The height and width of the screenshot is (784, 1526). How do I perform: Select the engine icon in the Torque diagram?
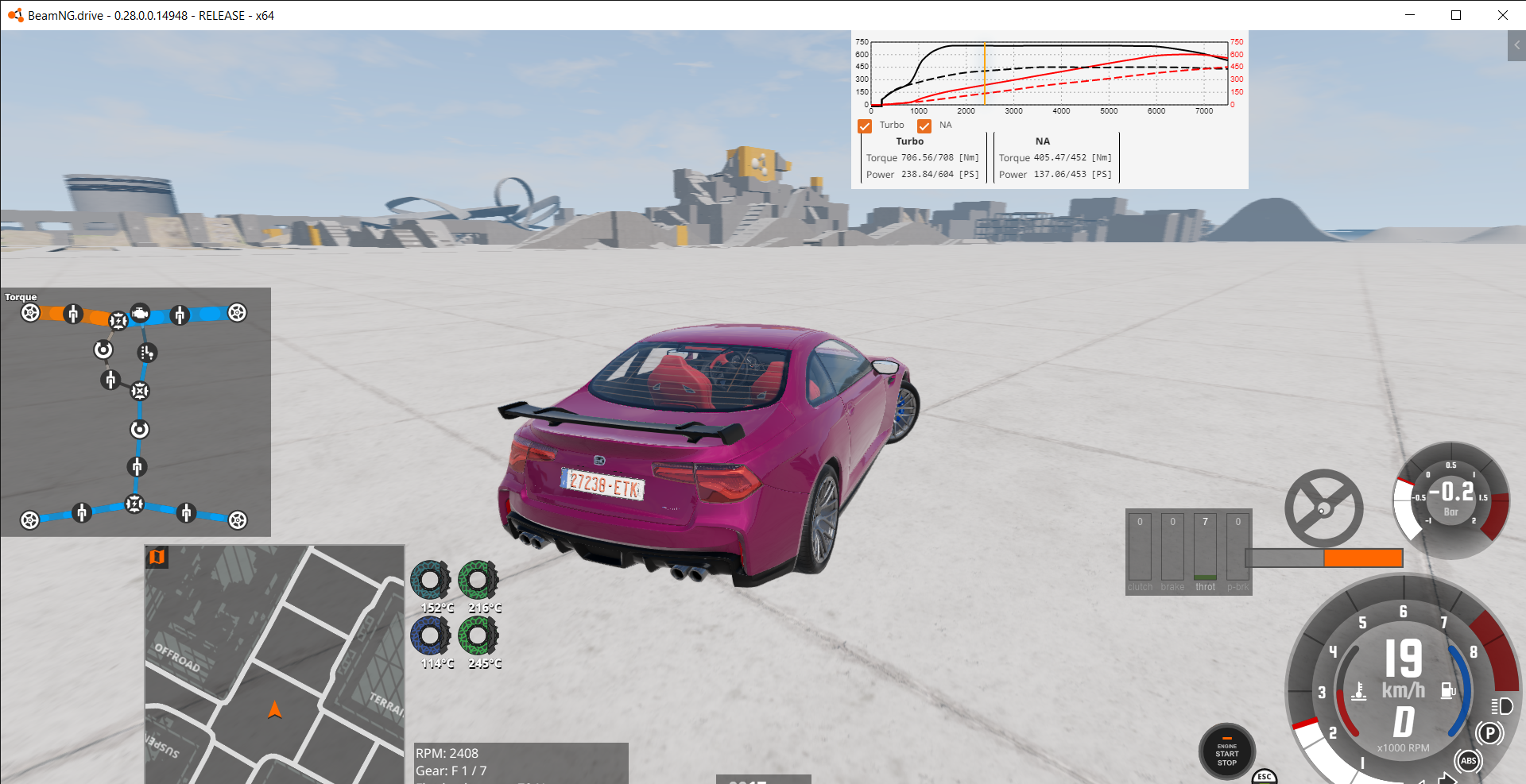click(x=140, y=313)
